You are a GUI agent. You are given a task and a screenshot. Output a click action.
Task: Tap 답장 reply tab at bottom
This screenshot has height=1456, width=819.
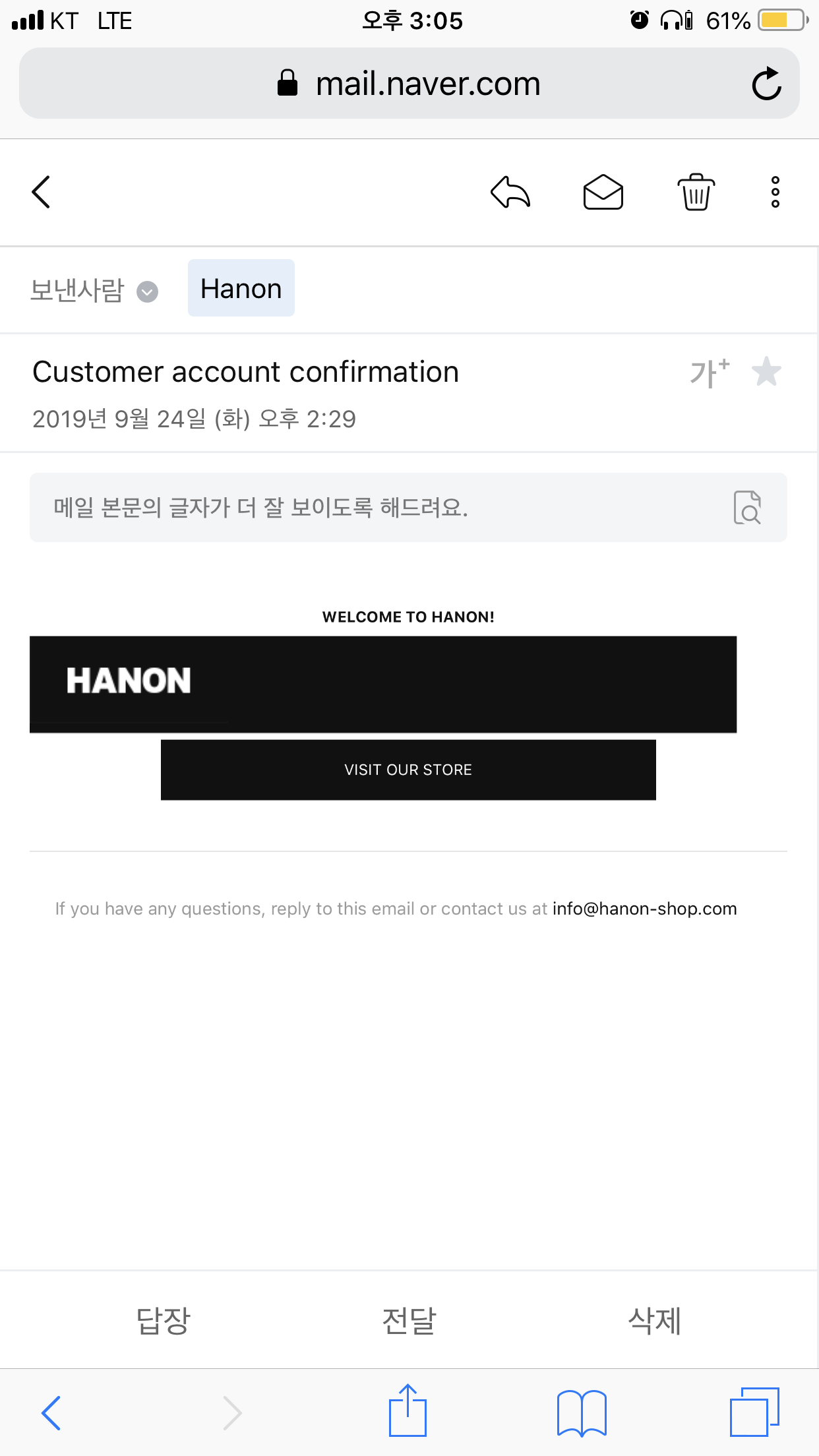[x=164, y=1320]
